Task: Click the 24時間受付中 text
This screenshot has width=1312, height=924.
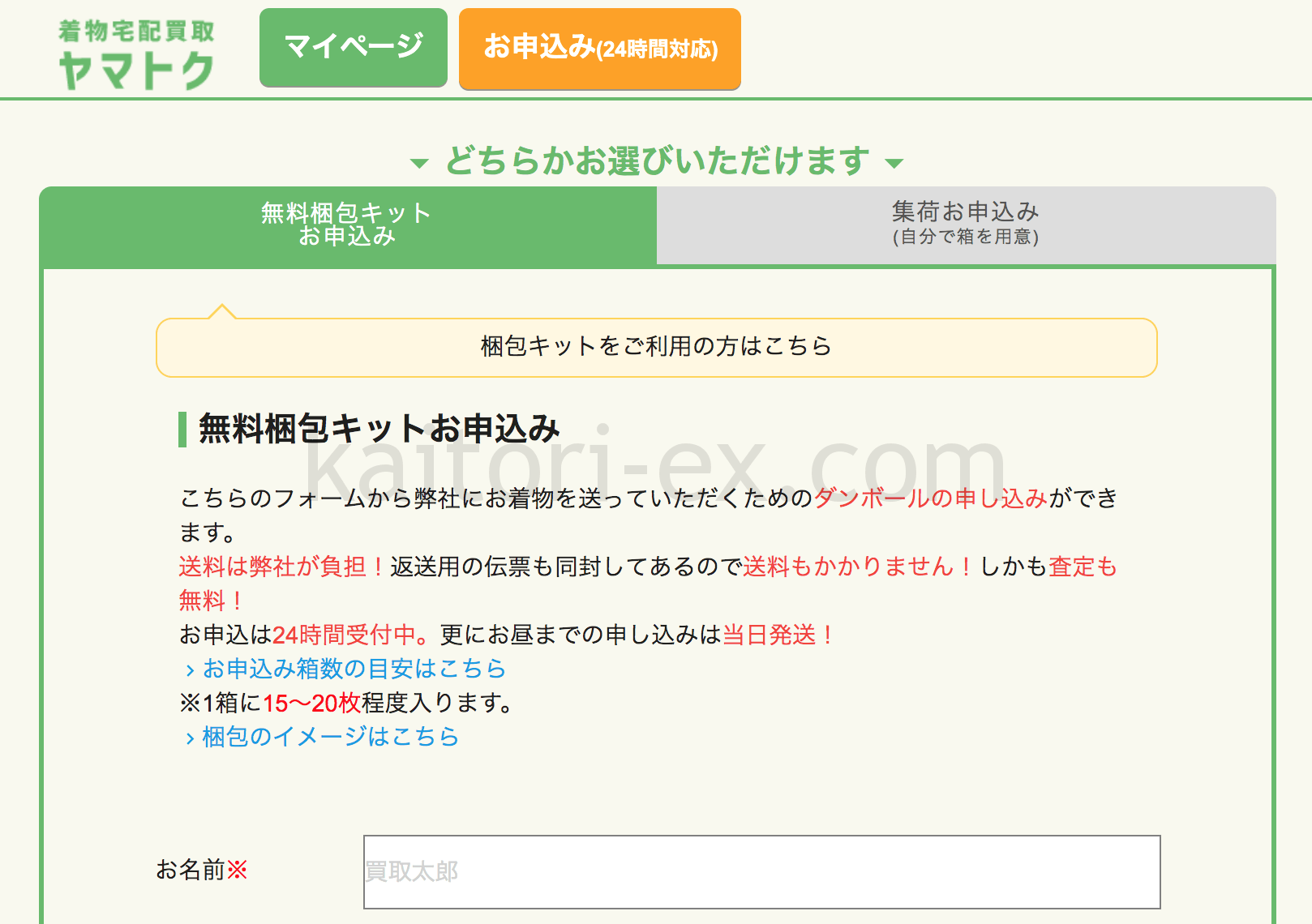Action: point(344,635)
